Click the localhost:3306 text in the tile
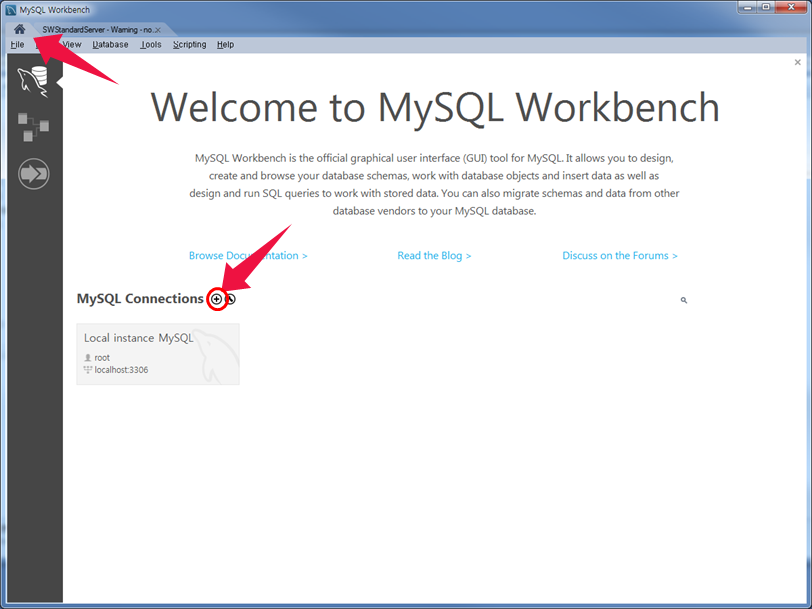The image size is (812, 609). coord(121,370)
